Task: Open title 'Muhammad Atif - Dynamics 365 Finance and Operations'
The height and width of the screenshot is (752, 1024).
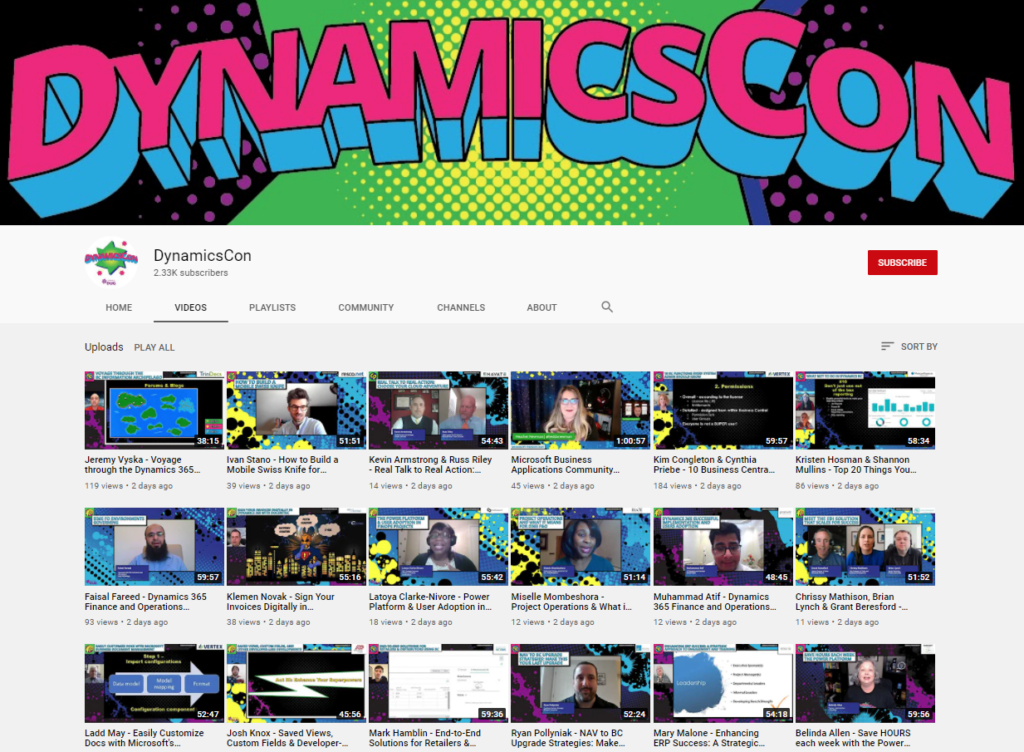Action: [715, 602]
